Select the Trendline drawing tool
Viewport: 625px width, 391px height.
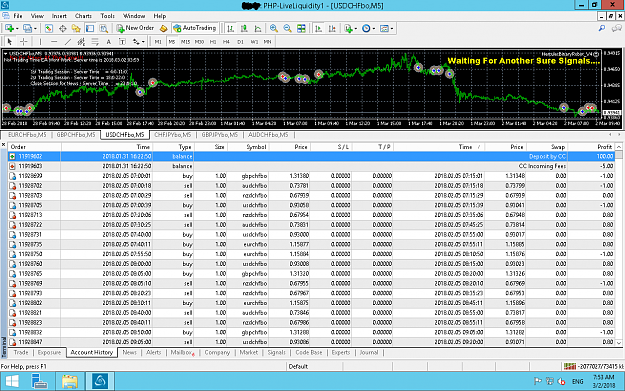(x=68, y=41)
